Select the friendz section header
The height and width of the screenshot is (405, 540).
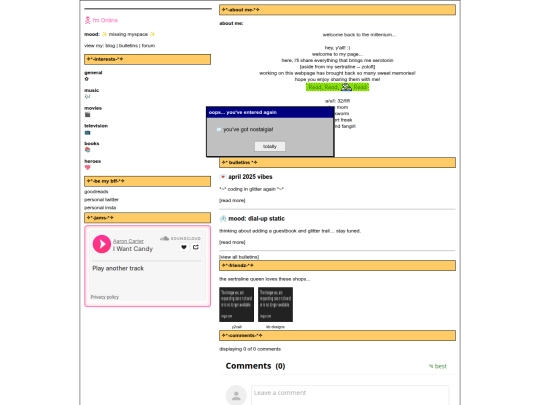click(338, 266)
